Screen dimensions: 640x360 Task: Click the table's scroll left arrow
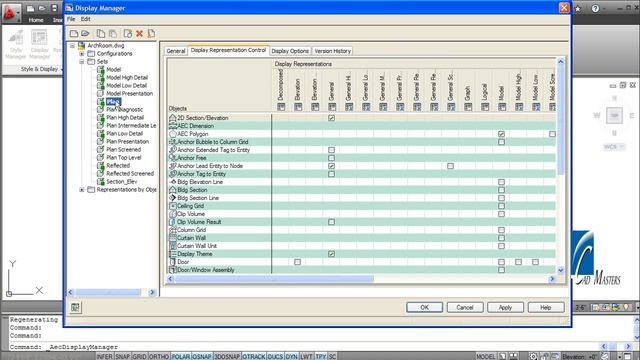(171, 279)
